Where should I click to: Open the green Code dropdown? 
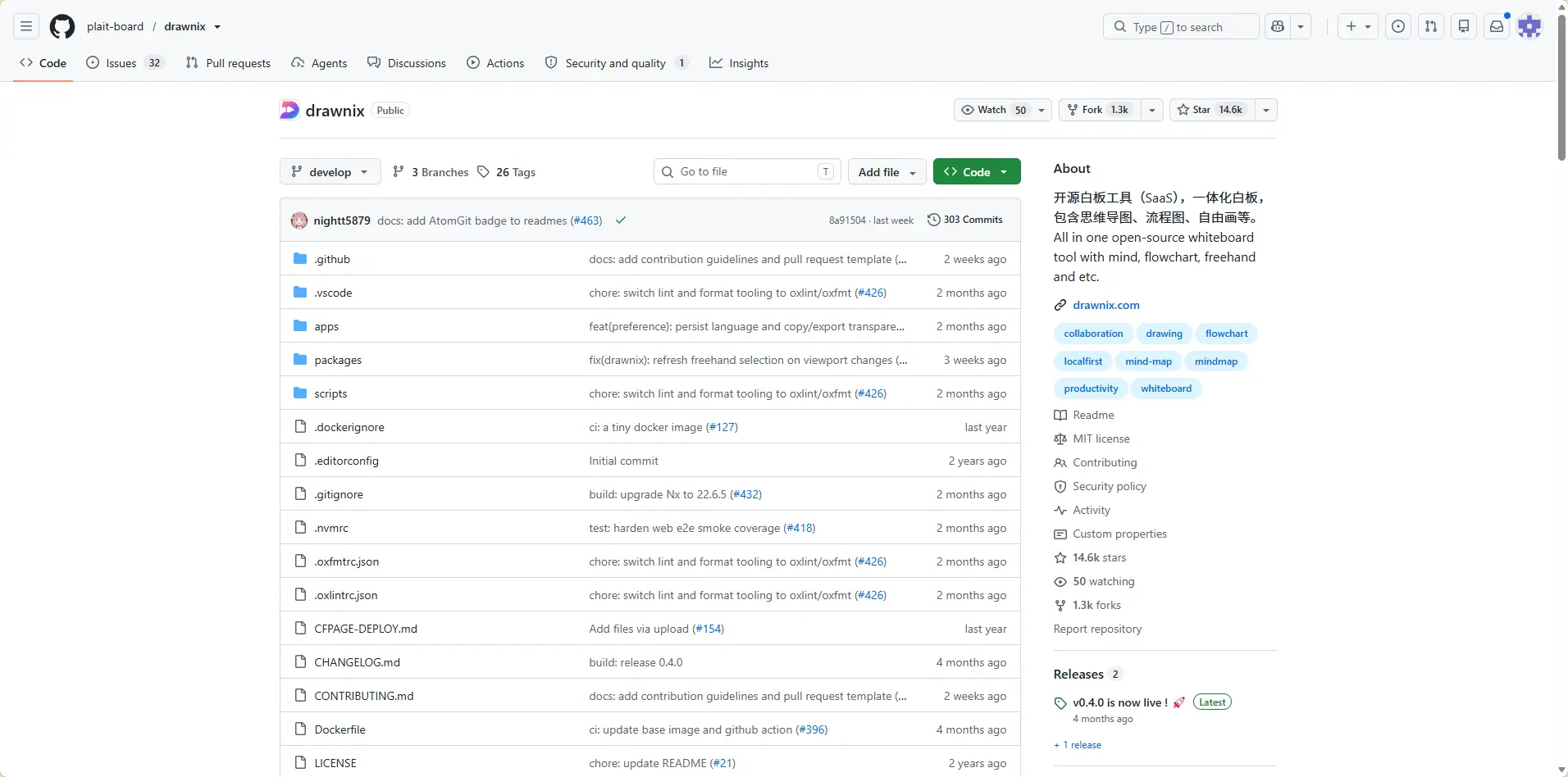(x=977, y=172)
